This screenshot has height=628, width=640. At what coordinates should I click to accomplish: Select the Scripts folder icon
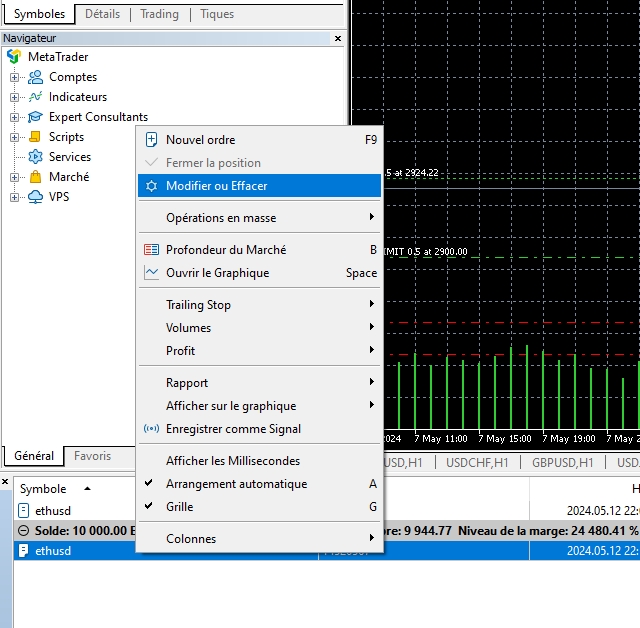tap(35, 137)
